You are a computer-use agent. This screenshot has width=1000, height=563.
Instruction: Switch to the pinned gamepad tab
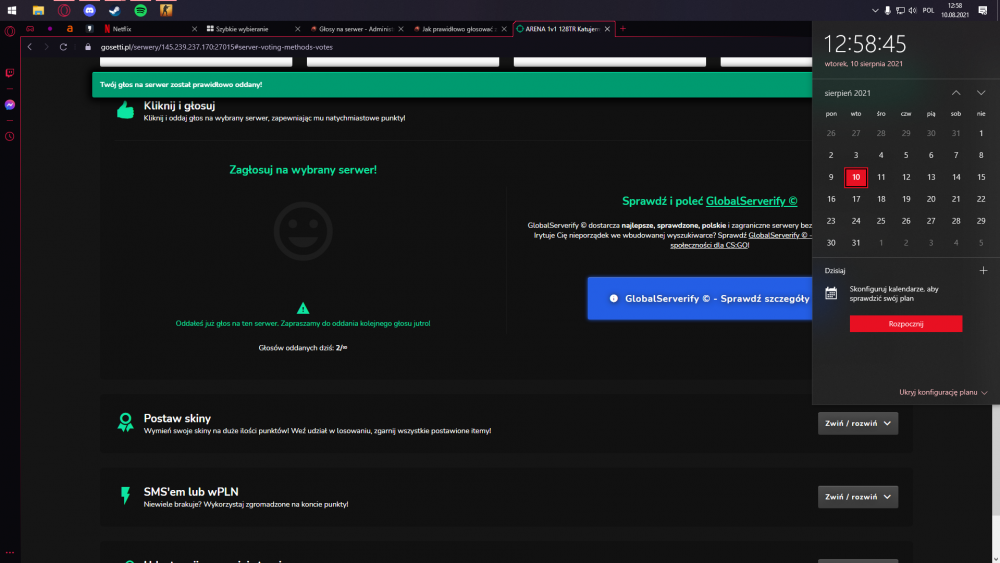30,29
